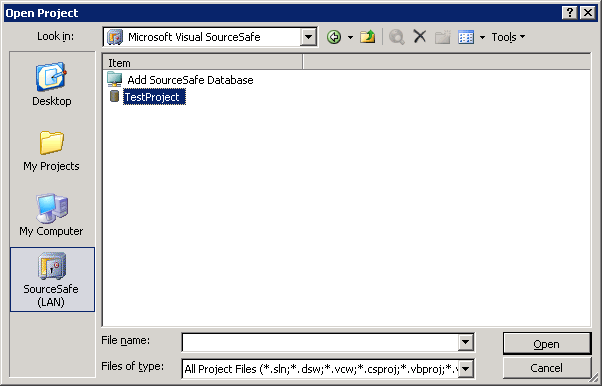Screen dimensions: 602x386
Task: Click the TestProject database cylinder icon
Action: [x=114, y=96]
